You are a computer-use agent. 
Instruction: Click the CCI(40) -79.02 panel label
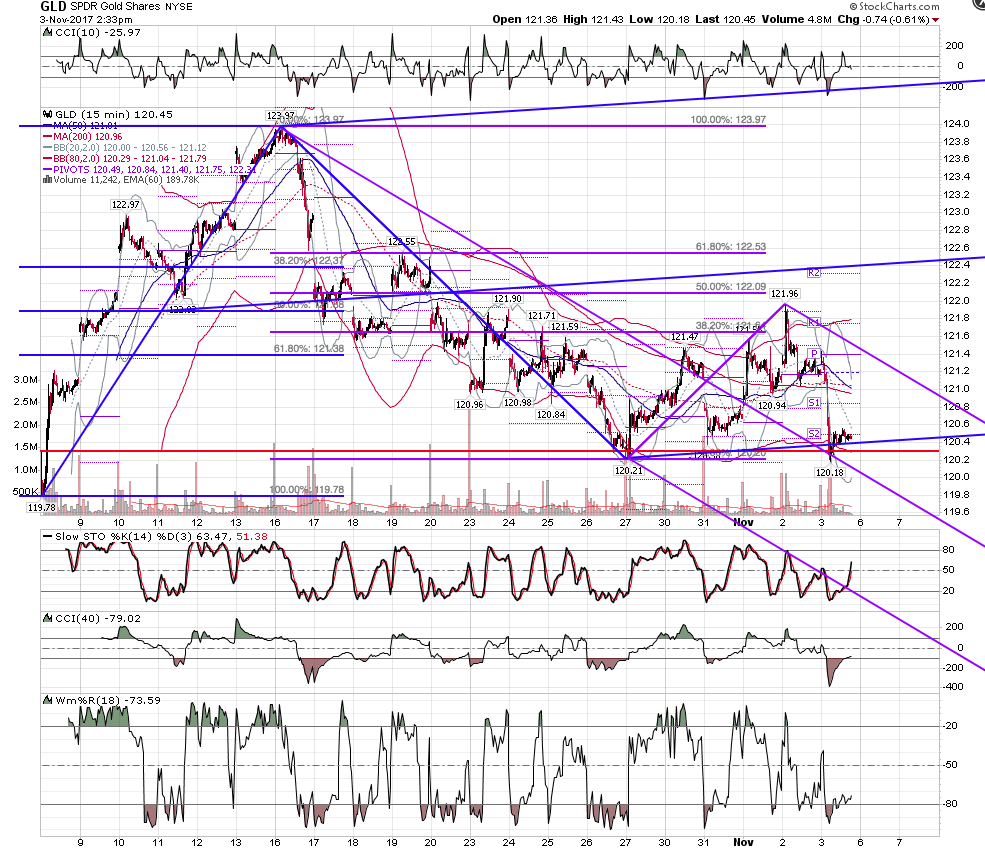pos(98,619)
